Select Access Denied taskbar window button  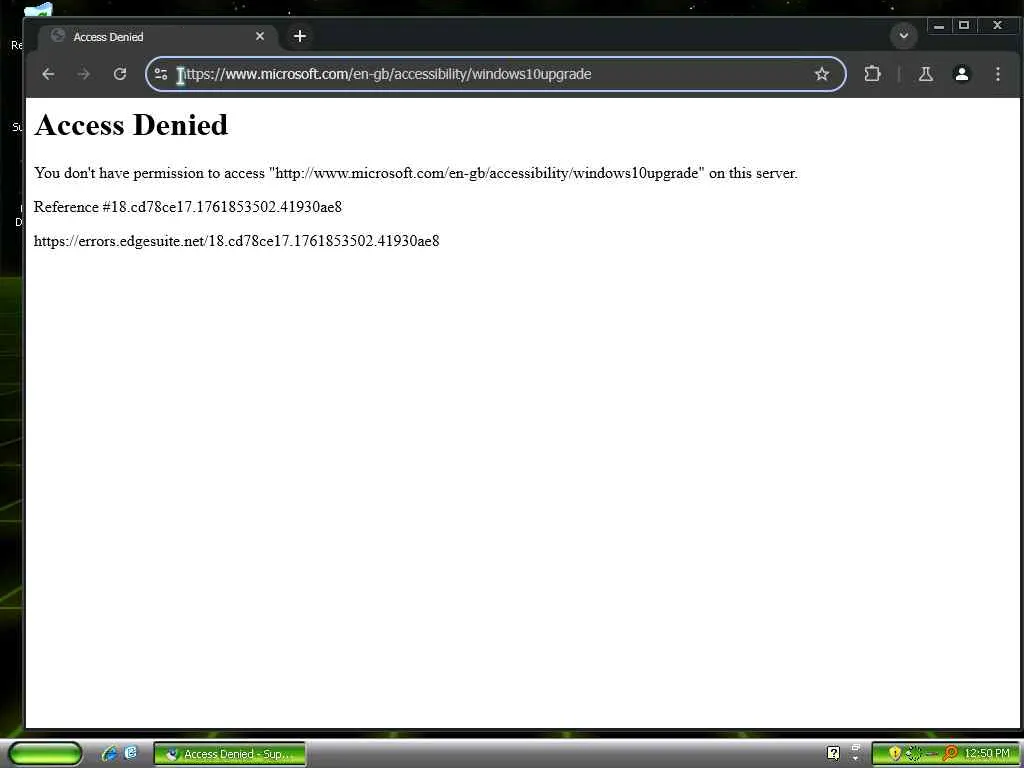point(230,754)
